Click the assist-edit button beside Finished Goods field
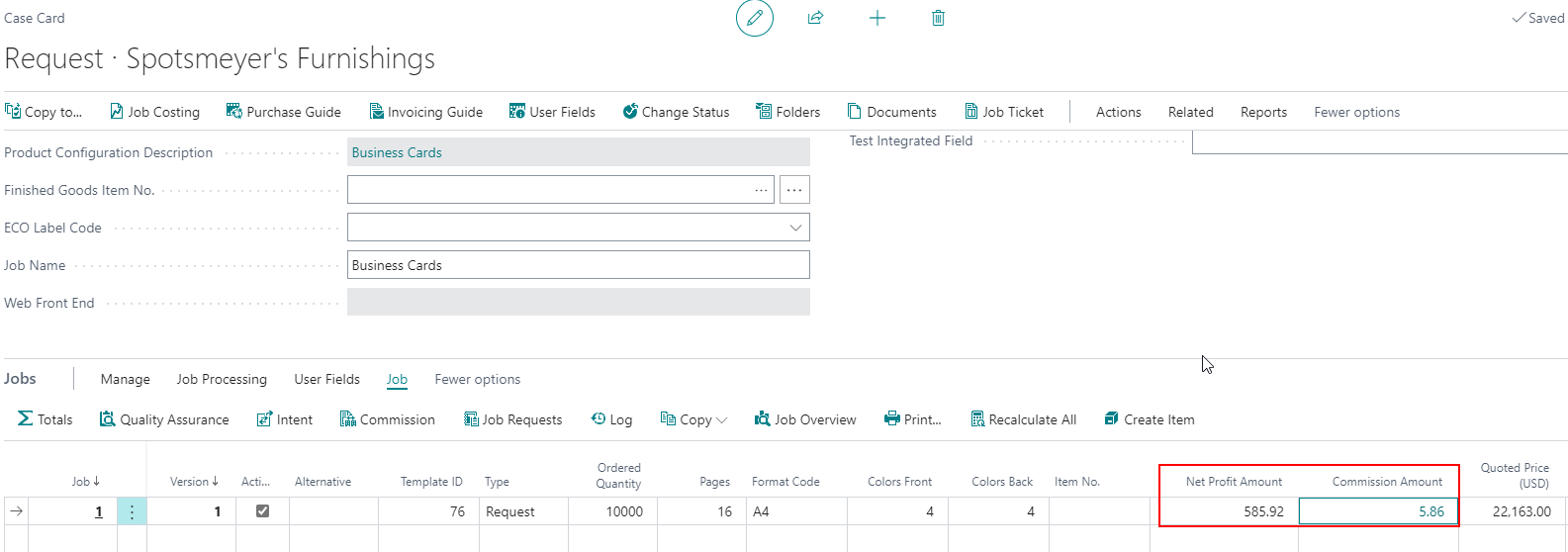 click(x=794, y=190)
